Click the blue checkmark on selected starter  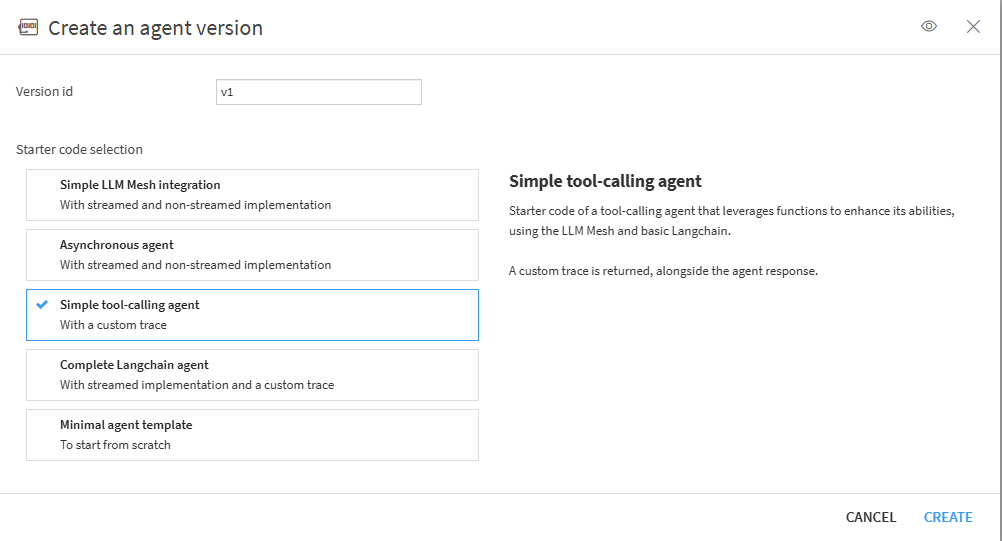(x=42, y=305)
